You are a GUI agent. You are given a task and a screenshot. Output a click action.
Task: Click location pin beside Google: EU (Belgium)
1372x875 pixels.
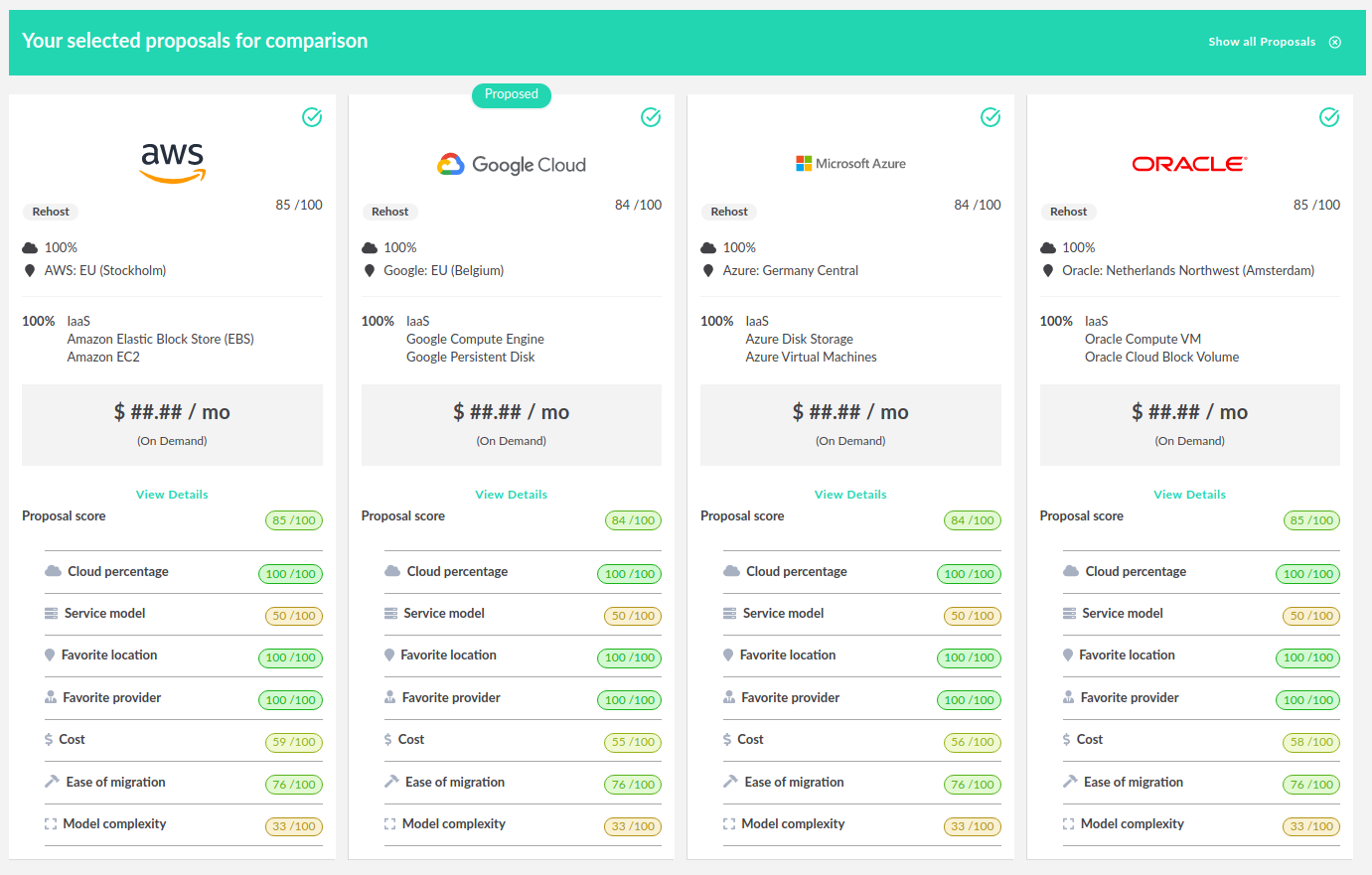point(370,271)
